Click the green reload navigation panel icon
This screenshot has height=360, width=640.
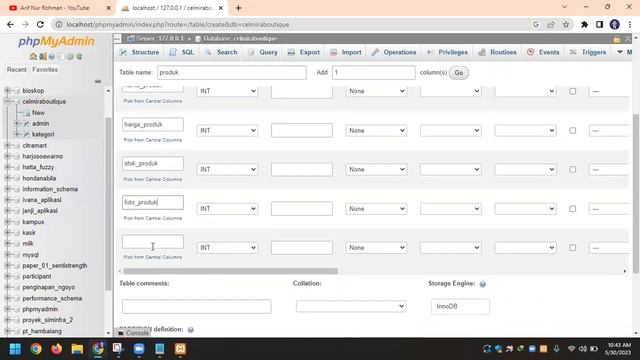[79, 56]
